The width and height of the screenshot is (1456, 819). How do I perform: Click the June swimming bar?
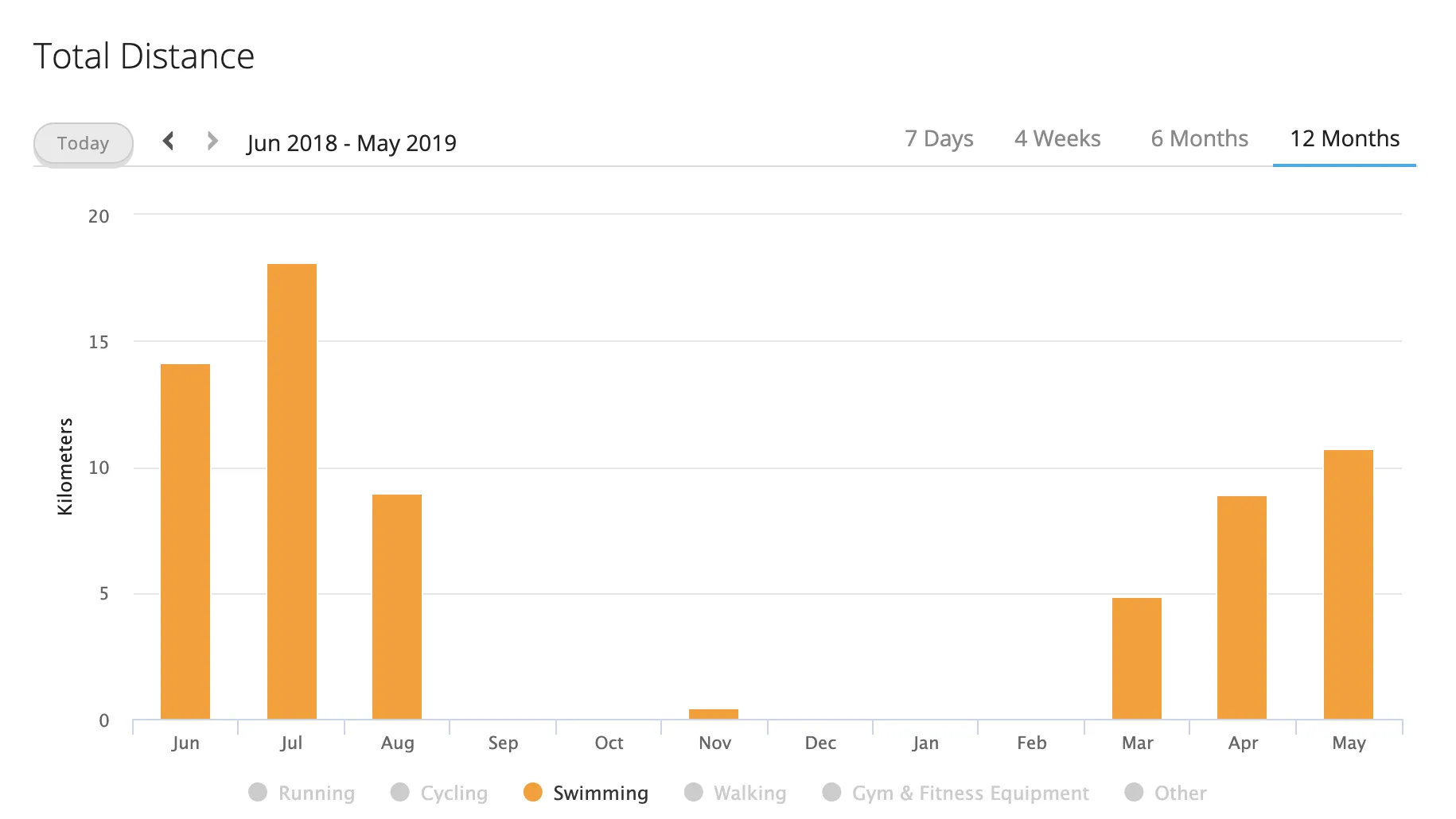point(185,541)
